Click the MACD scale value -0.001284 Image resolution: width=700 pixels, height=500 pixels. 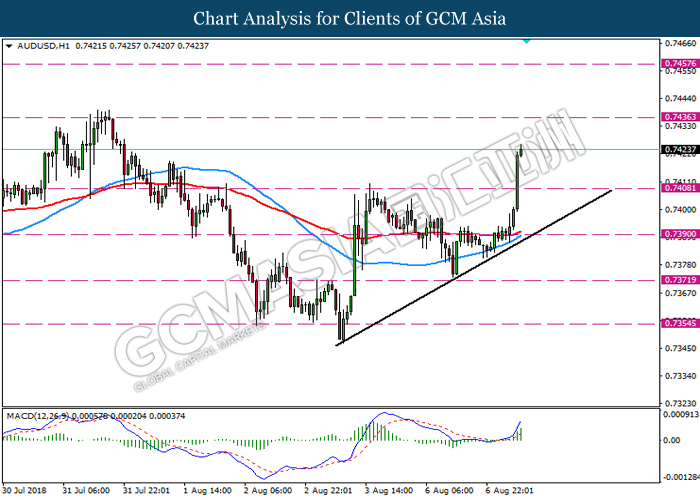coord(681,477)
